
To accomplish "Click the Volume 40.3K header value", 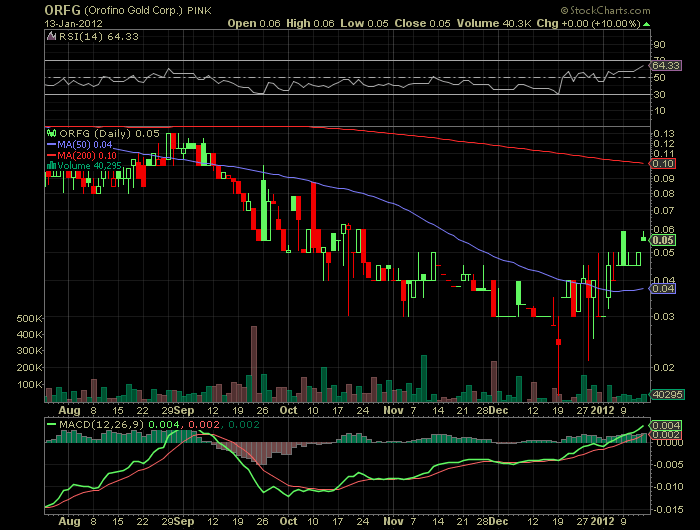I will tap(494, 24).
